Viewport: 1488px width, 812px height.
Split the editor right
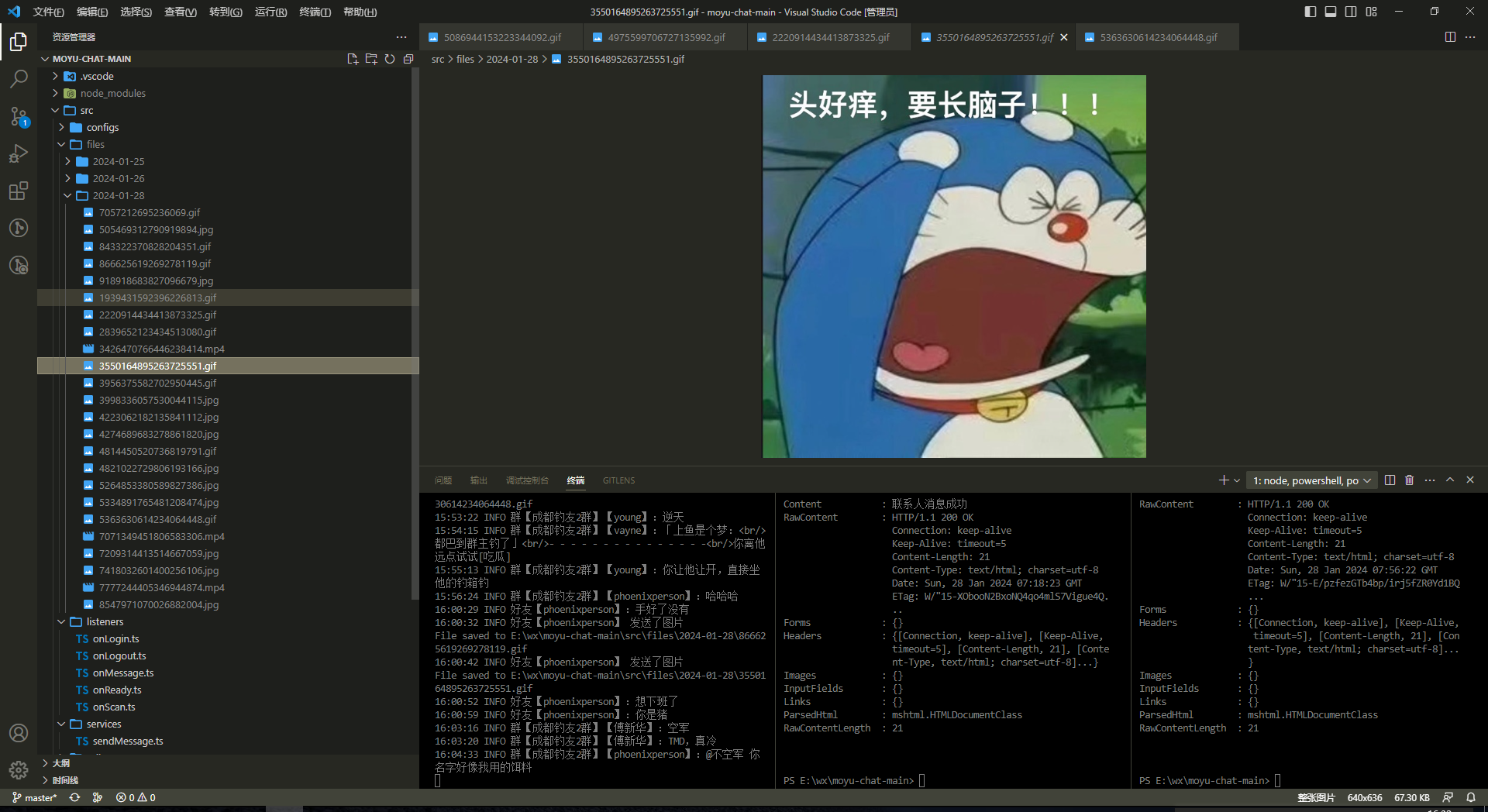click(x=1450, y=37)
